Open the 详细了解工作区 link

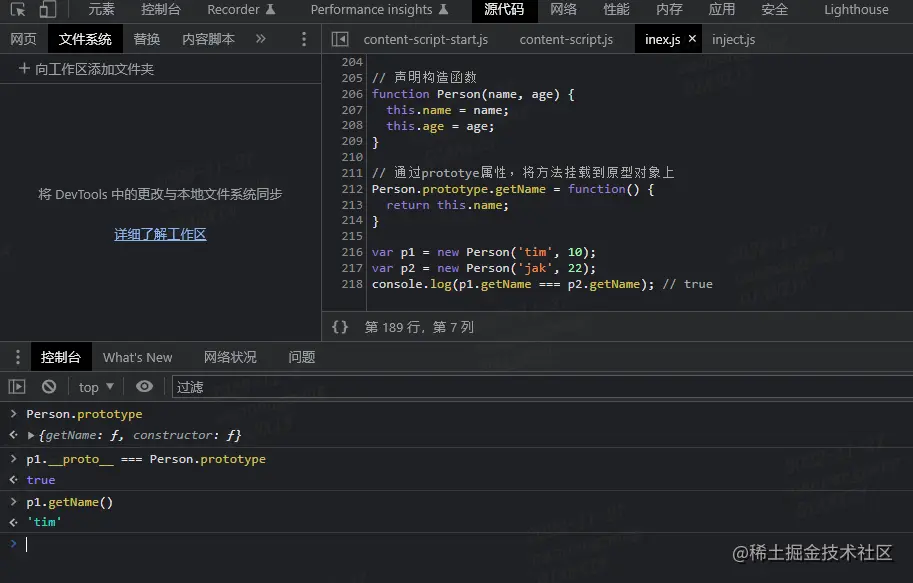click(160, 234)
